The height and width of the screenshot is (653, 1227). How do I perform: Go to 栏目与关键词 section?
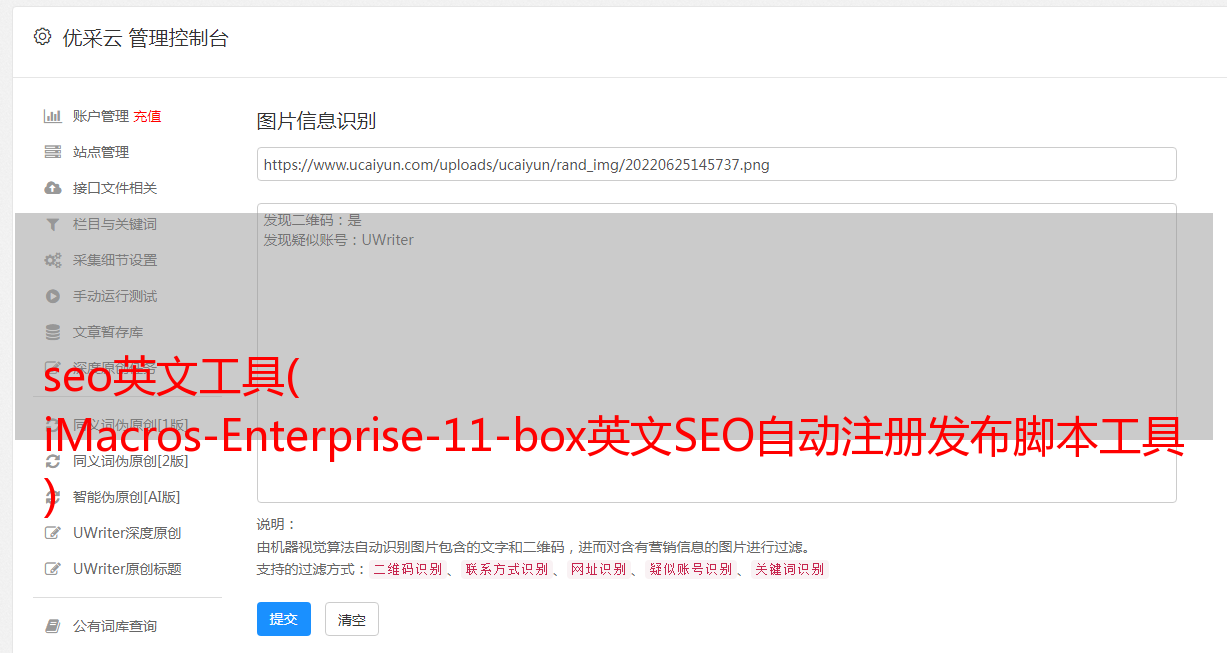coord(115,224)
